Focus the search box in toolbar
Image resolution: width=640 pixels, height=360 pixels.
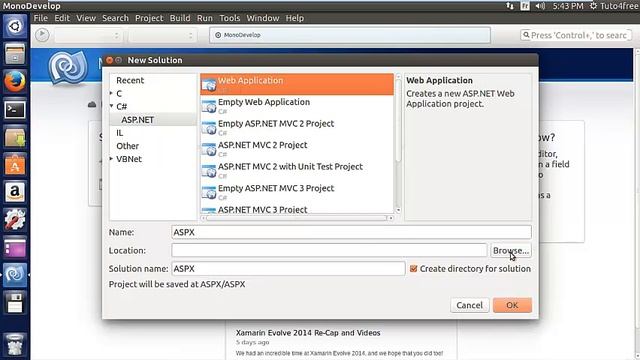pyautogui.click(x=576, y=35)
